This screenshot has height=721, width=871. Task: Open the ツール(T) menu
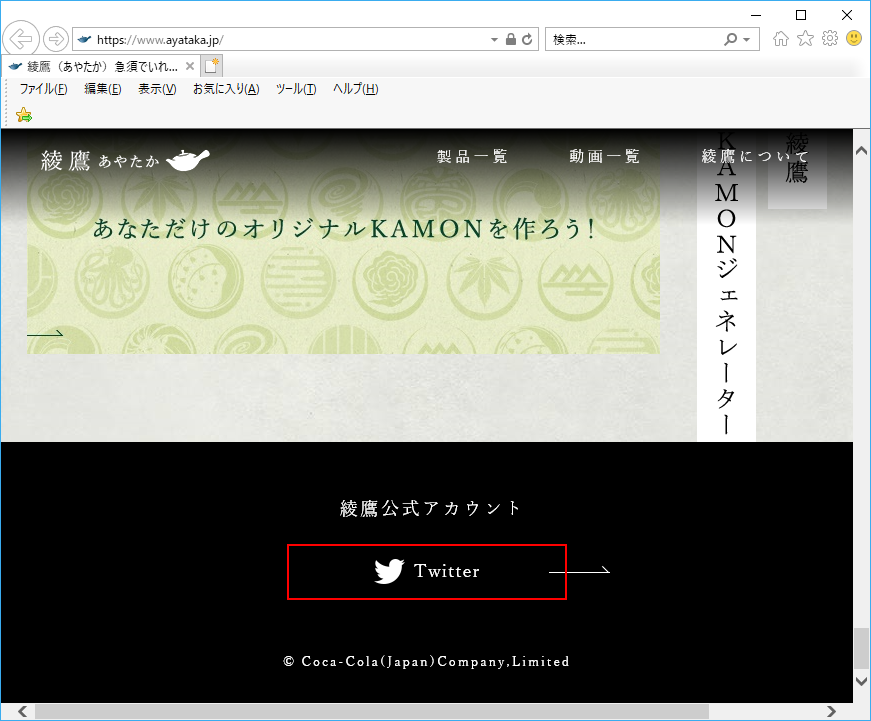coord(296,89)
